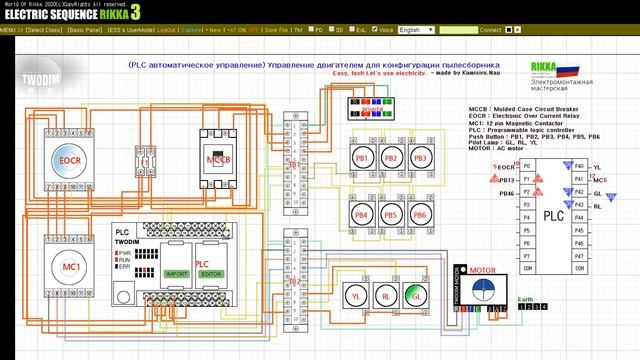Click push button PB6
The height and width of the screenshot is (360, 640).
tap(420, 215)
